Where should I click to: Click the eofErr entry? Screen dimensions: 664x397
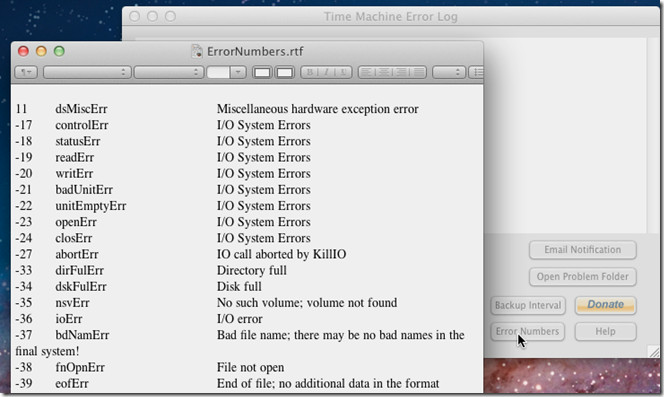(72, 383)
